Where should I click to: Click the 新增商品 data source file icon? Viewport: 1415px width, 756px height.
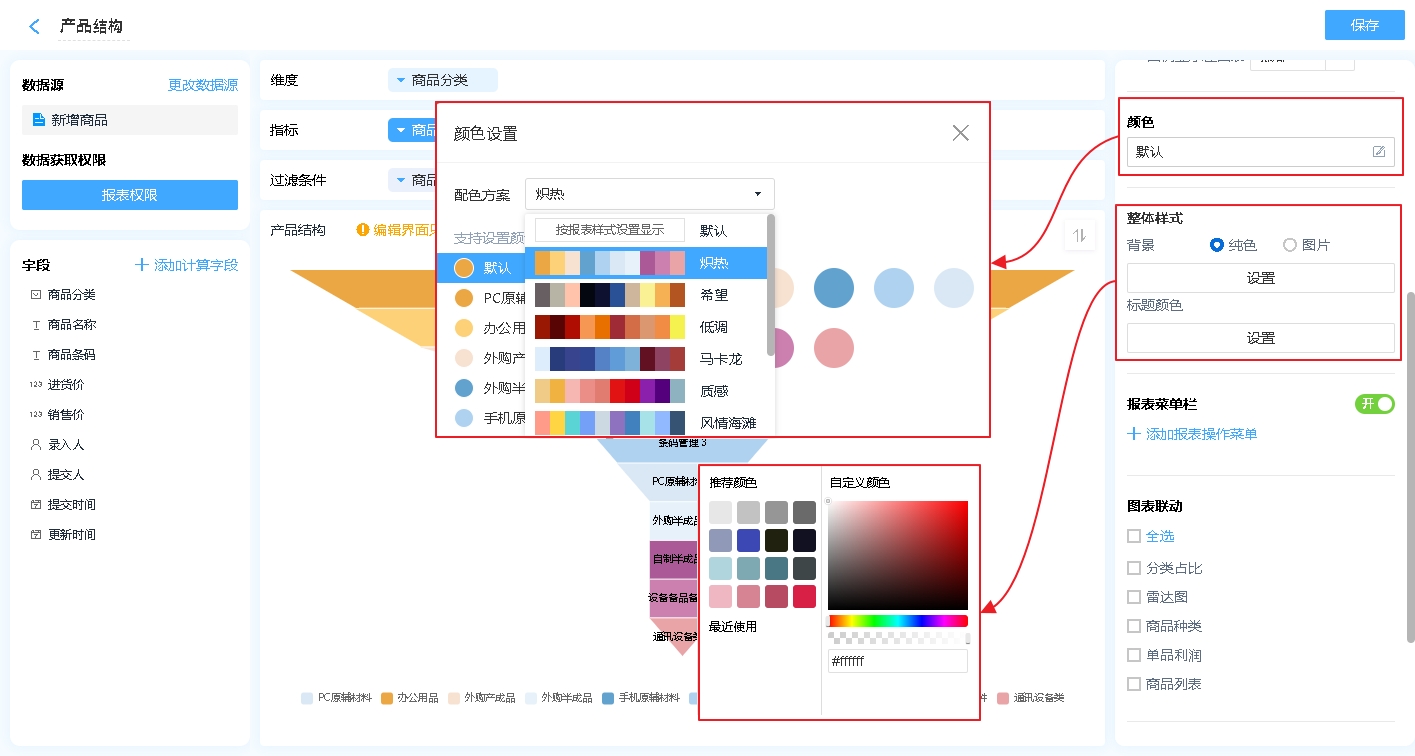(38, 120)
